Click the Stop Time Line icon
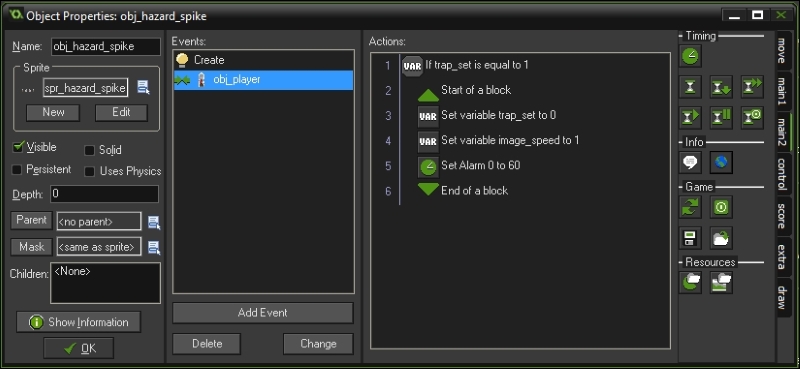Viewport: 800px width, 369px height. [x=752, y=118]
